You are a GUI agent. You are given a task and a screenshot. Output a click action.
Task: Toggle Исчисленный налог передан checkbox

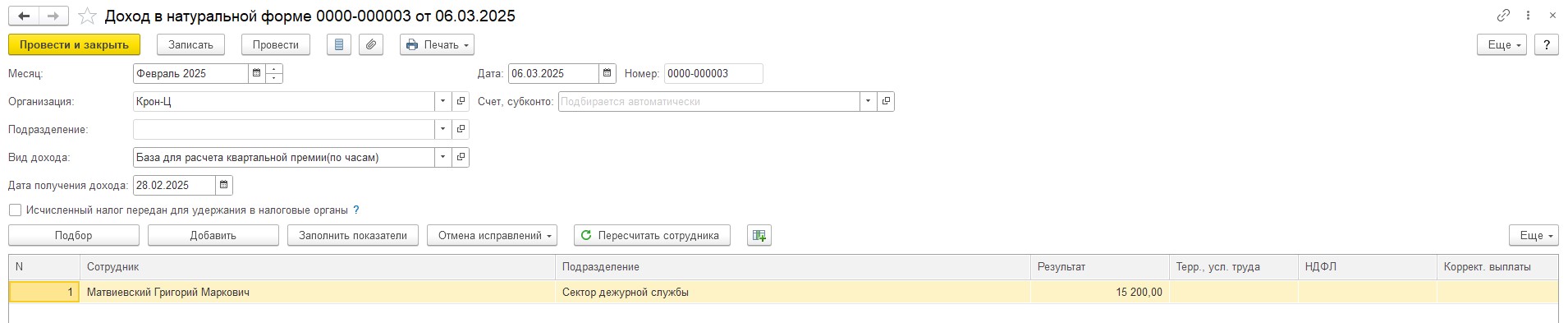[x=16, y=210]
